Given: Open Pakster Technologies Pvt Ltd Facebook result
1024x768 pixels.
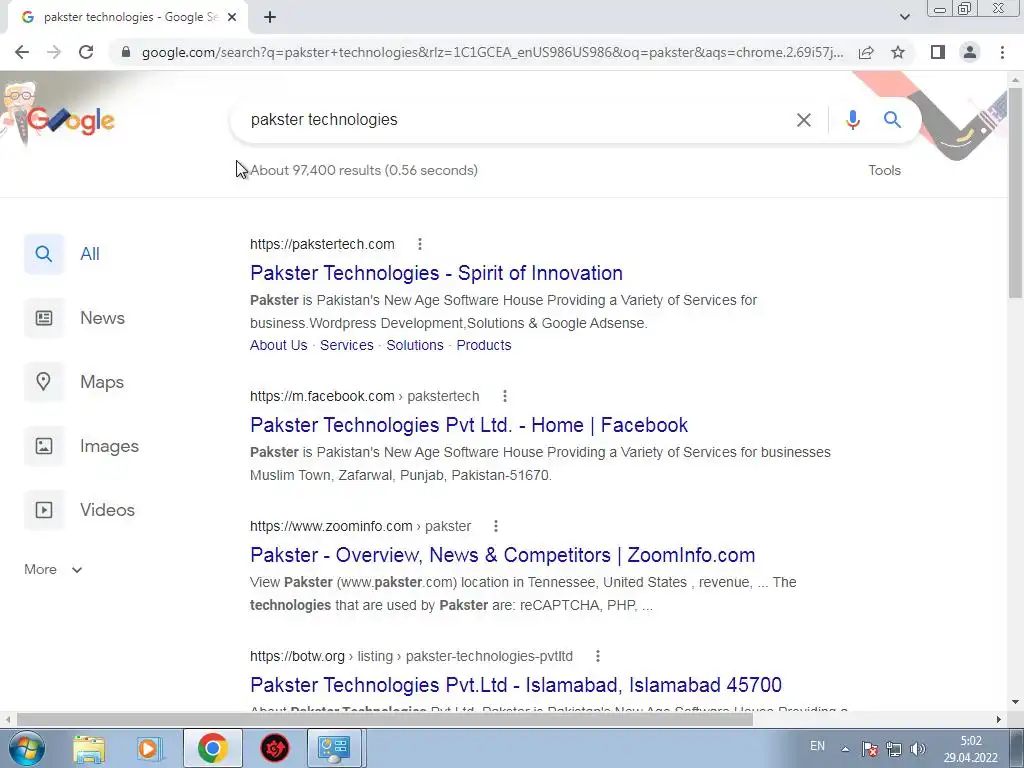Looking at the screenshot, I should 469,425.
